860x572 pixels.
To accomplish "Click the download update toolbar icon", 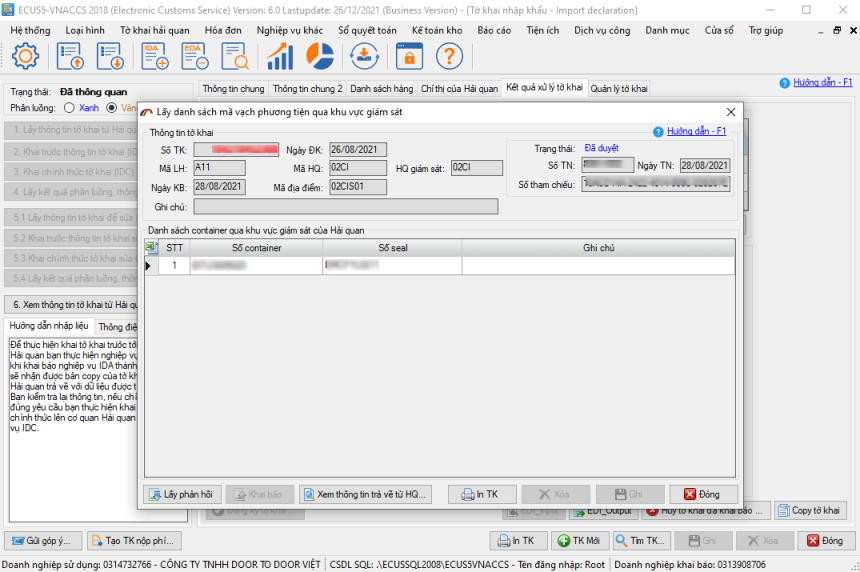I will click(364, 56).
